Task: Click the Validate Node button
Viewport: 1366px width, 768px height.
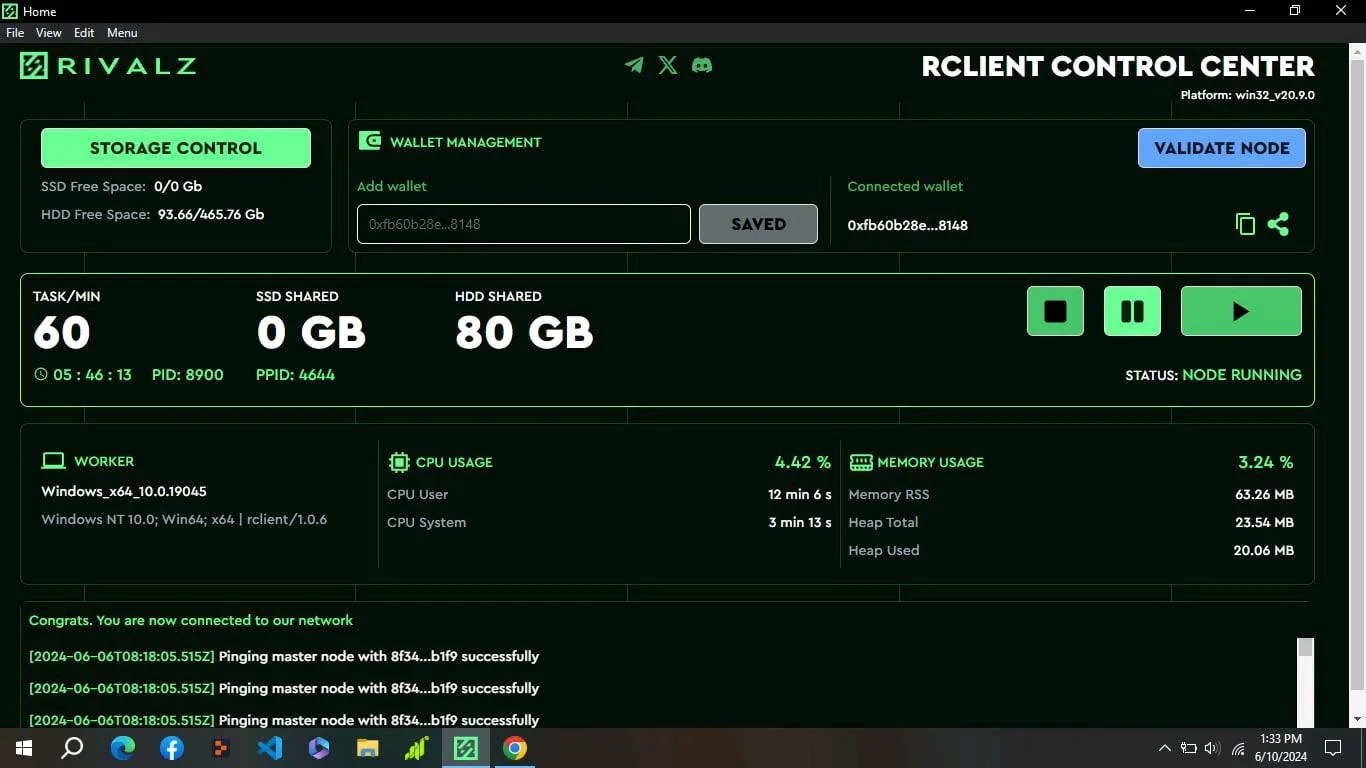Action: [x=1222, y=148]
